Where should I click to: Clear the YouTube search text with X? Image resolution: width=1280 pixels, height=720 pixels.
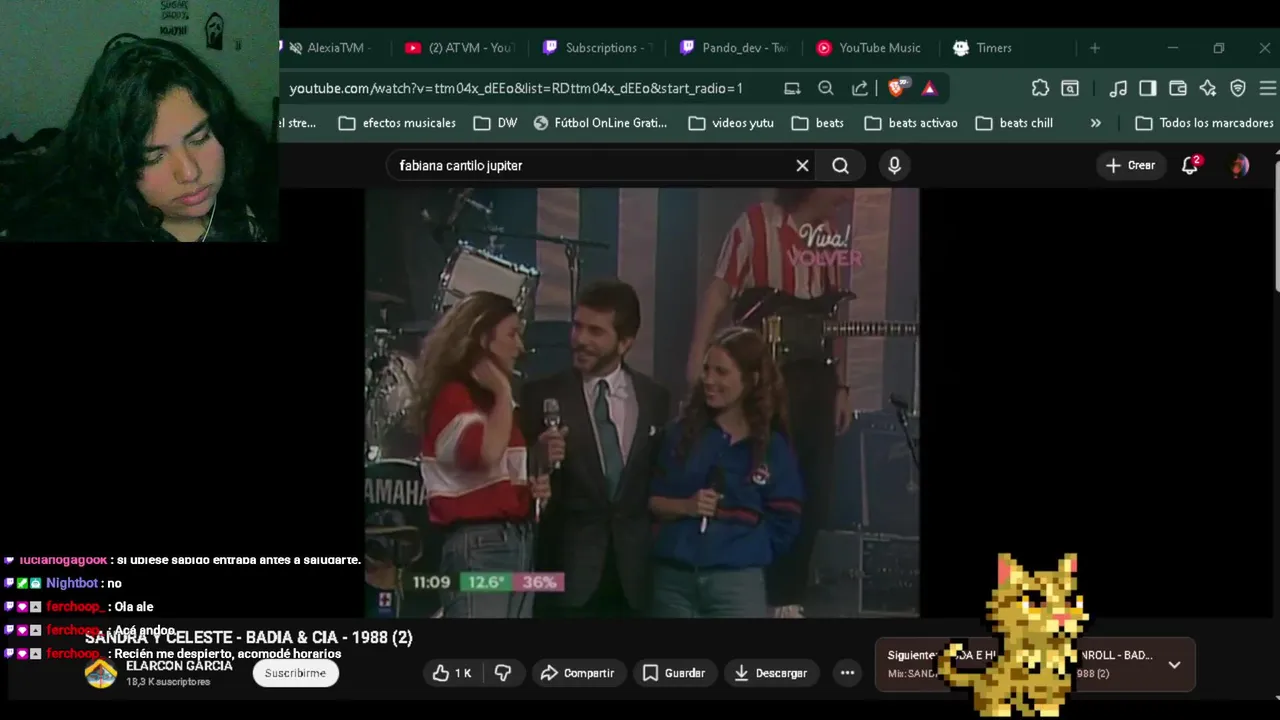coord(802,166)
